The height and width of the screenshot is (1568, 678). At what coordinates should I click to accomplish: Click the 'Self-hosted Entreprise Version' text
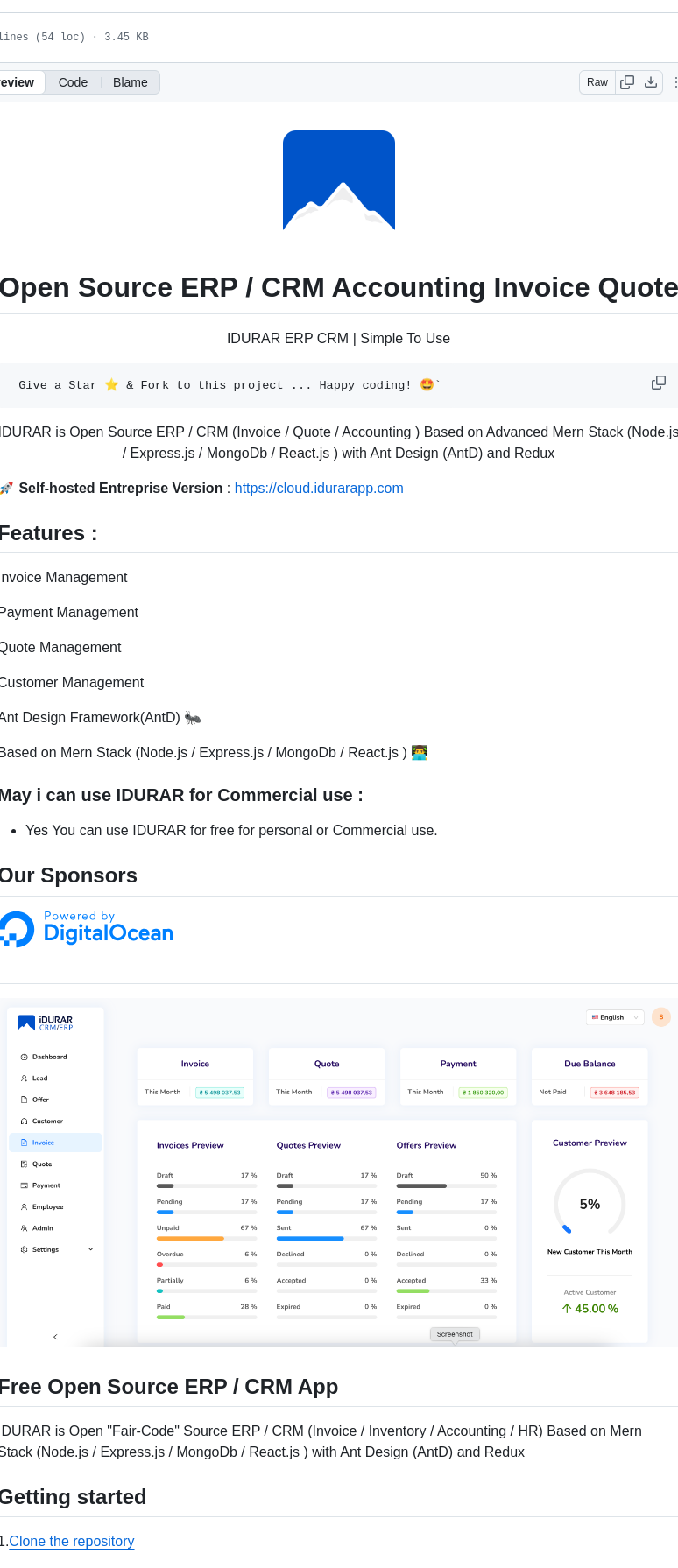121,488
